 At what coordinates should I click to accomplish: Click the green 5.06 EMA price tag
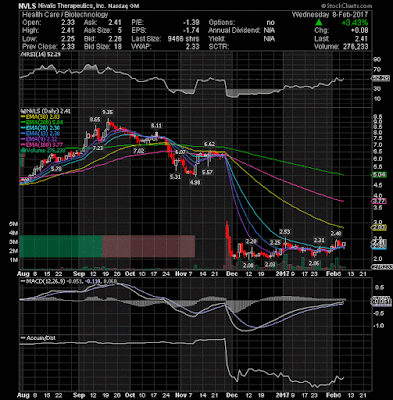379,174
